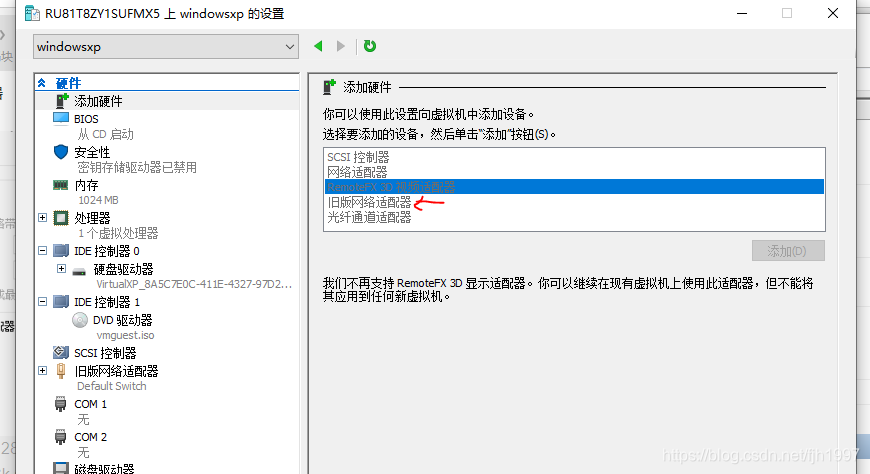Click 1 个虚拟处理器 text
Viewport: 870px width, 474px height.
[118, 233]
